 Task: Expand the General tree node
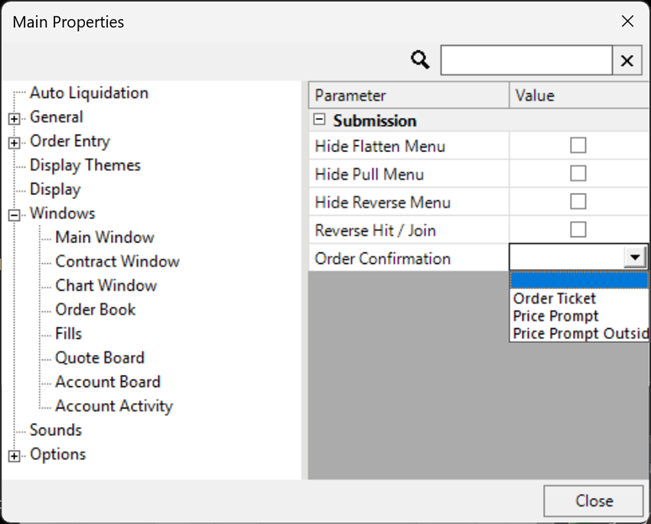click(14, 118)
